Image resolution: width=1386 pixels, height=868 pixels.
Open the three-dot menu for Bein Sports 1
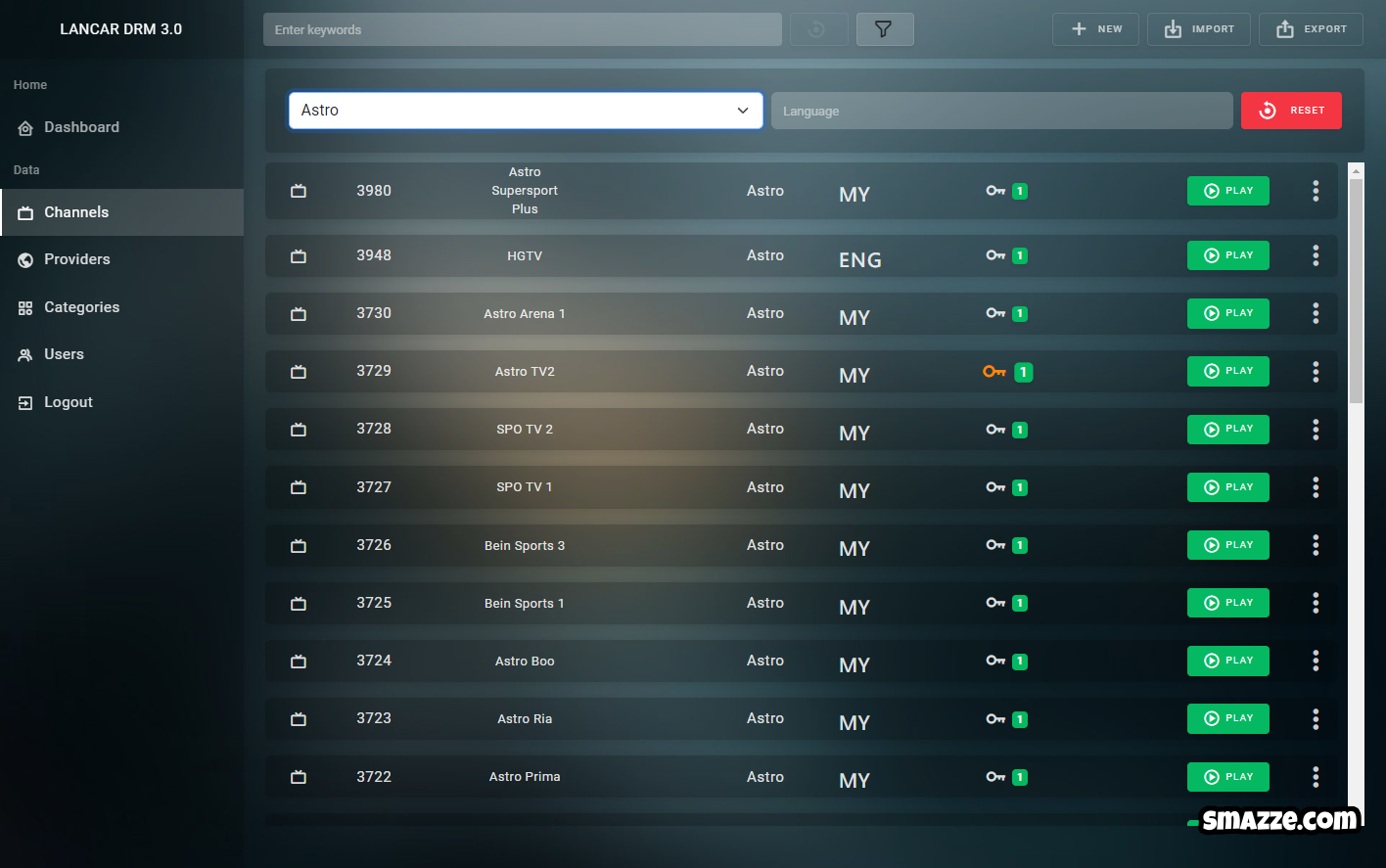pyautogui.click(x=1316, y=603)
